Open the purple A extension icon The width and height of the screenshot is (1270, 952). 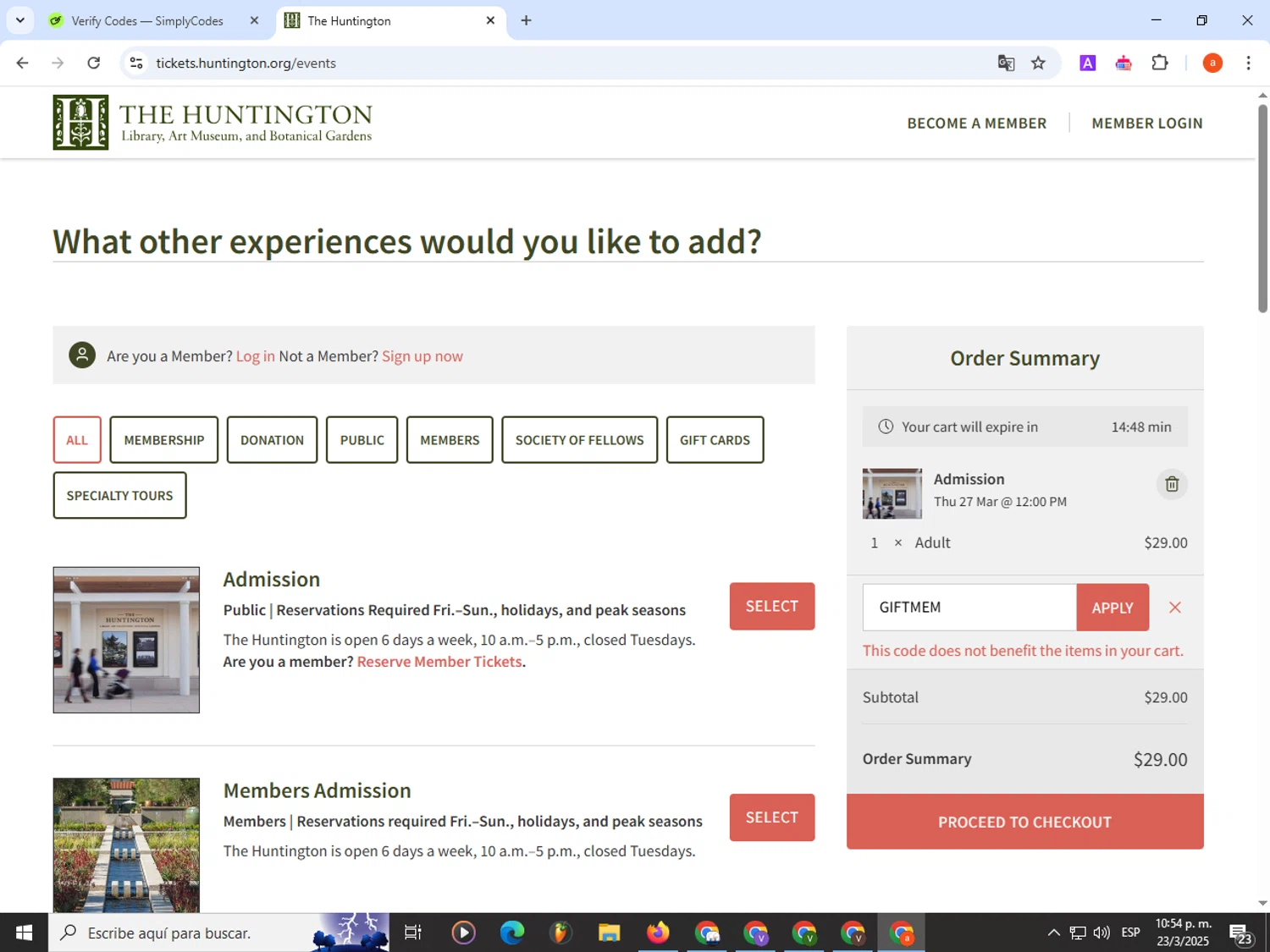click(1088, 63)
